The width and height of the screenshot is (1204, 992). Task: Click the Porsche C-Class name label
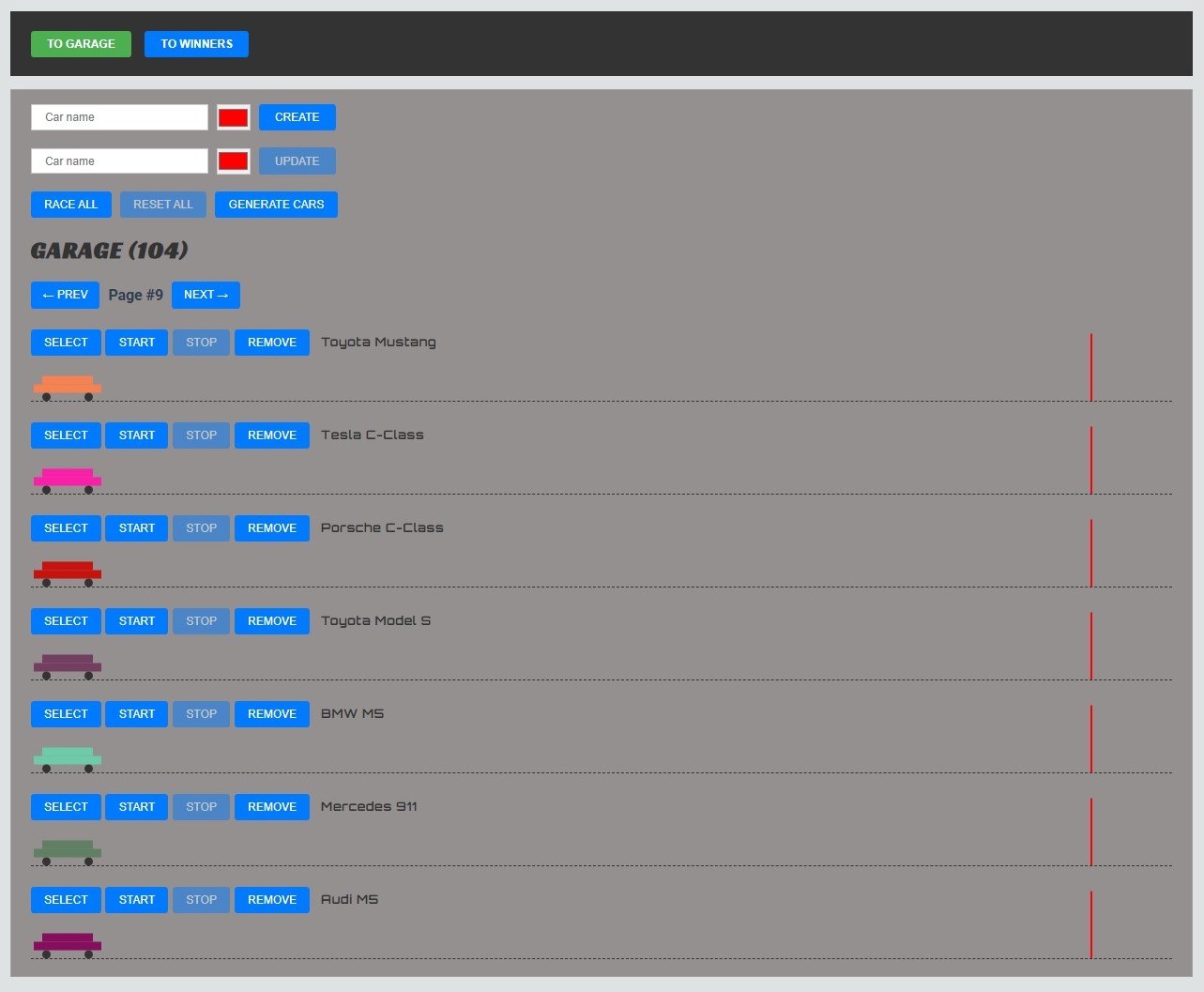click(382, 528)
